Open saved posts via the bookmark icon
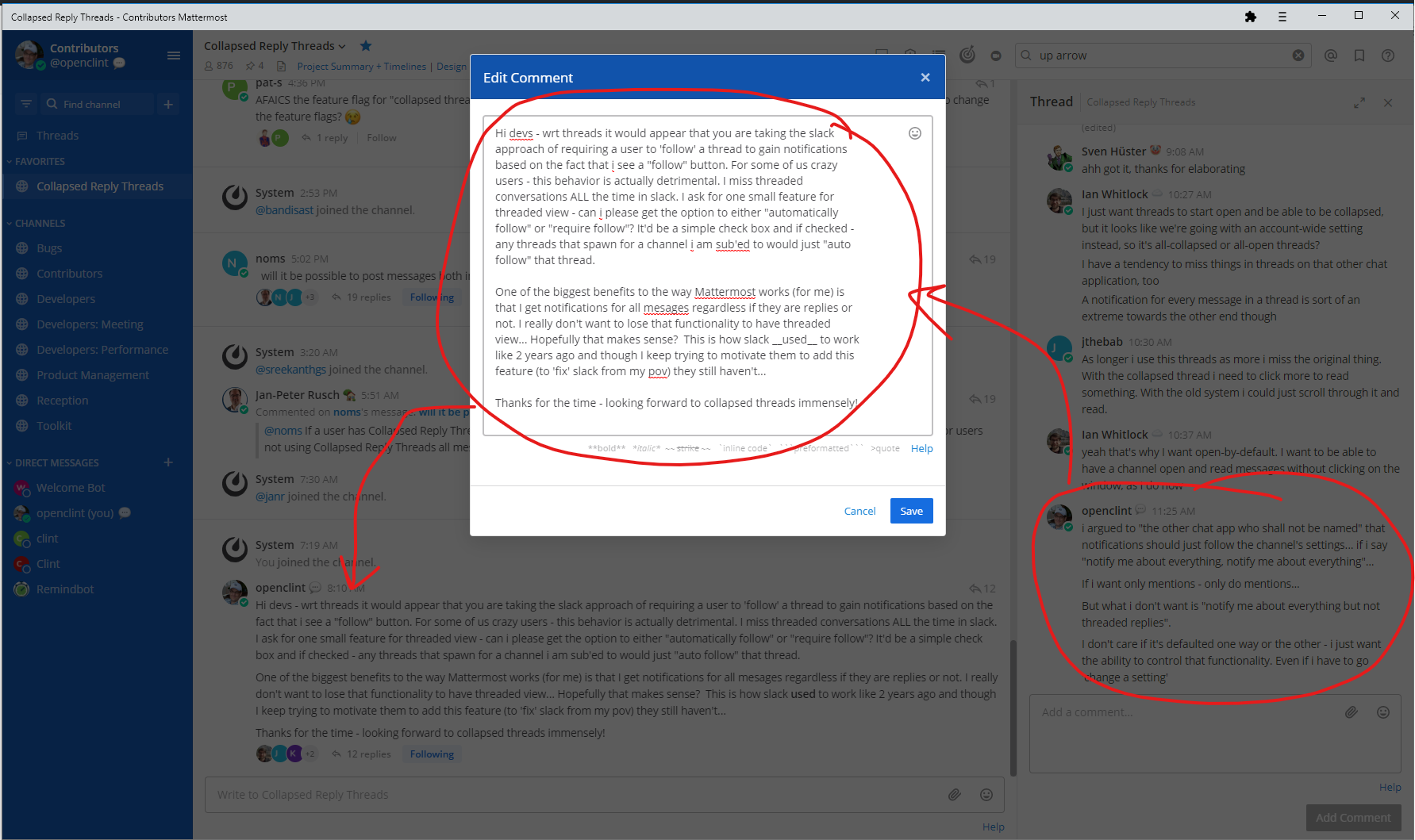The height and width of the screenshot is (840, 1415). click(x=1359, y=55)
